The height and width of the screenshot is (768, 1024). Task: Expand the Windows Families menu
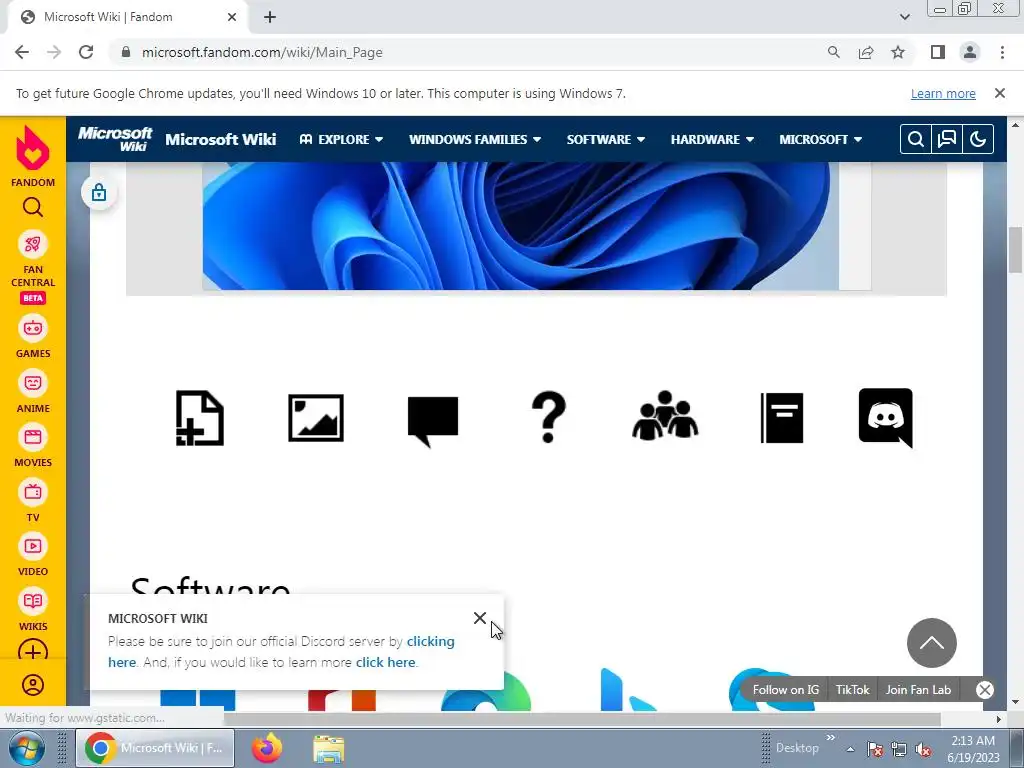[475, 139]
